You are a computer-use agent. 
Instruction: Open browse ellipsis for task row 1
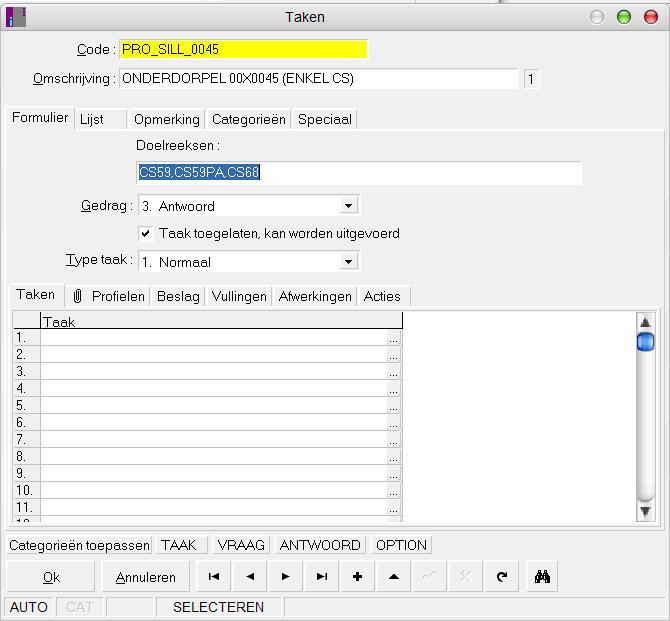(x=394, y=338)
